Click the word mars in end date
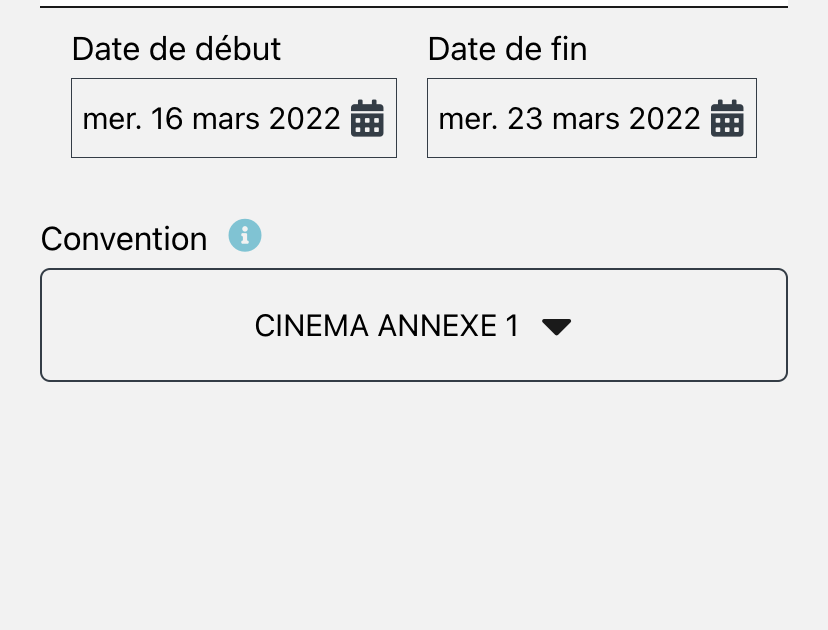Screen dimensions: 828x630 586,120
